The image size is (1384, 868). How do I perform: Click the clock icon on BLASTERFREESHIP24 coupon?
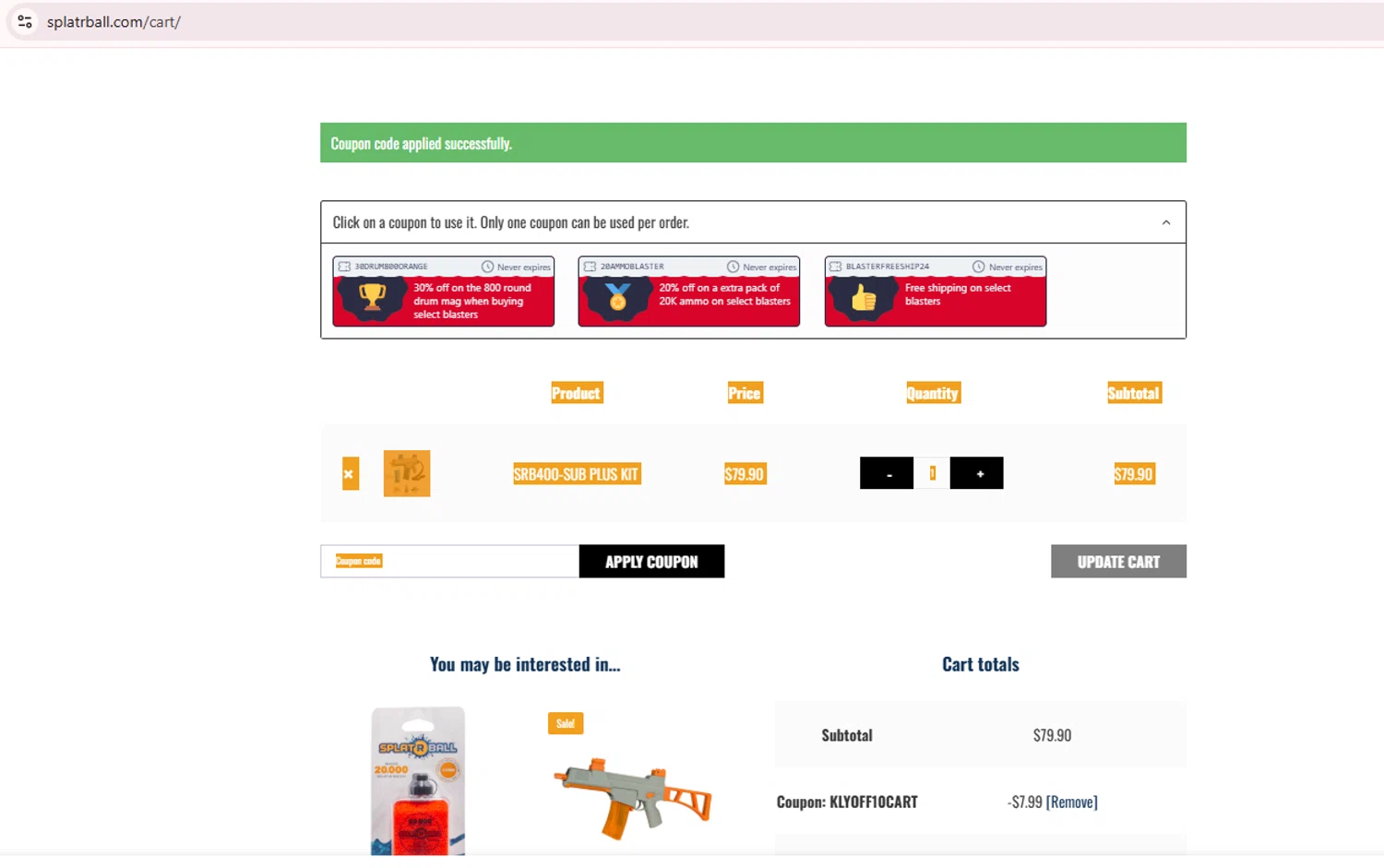tap(979, 267)
